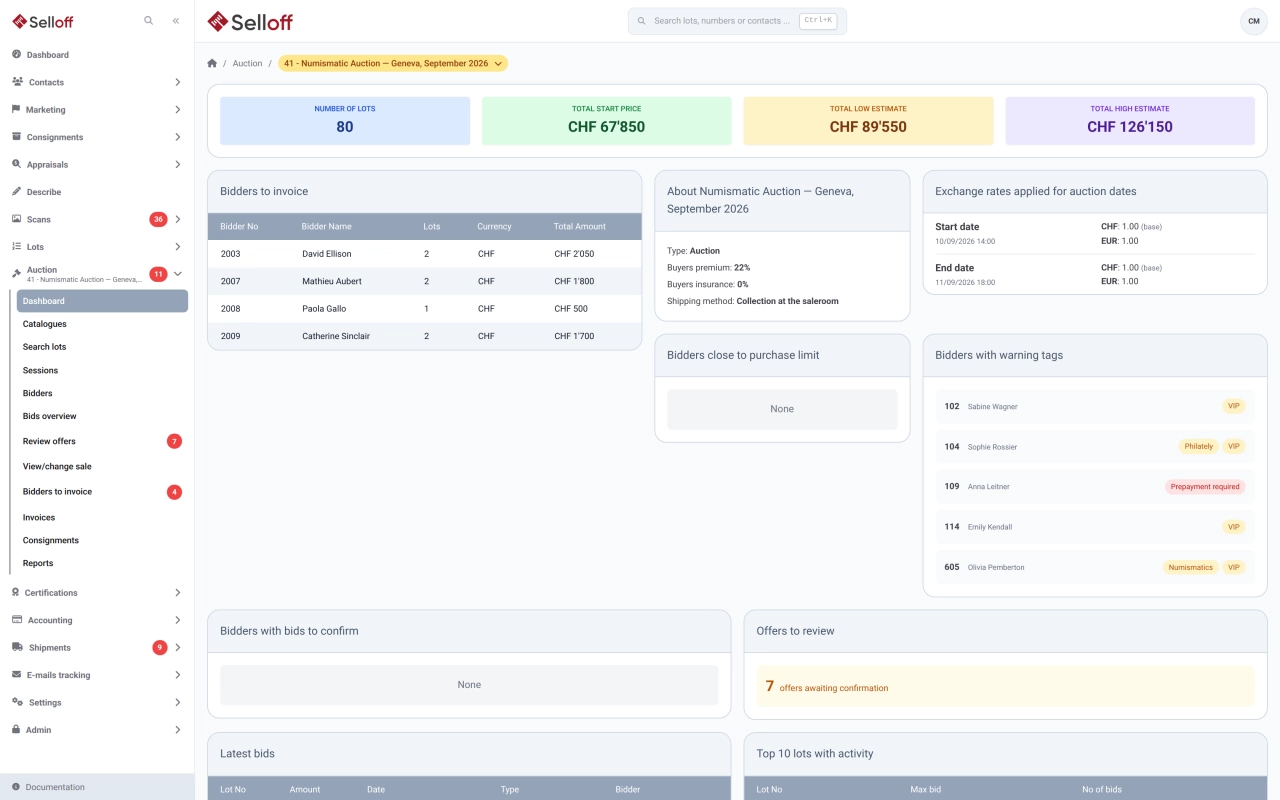Click the Accounting card icon

(17, 620)
